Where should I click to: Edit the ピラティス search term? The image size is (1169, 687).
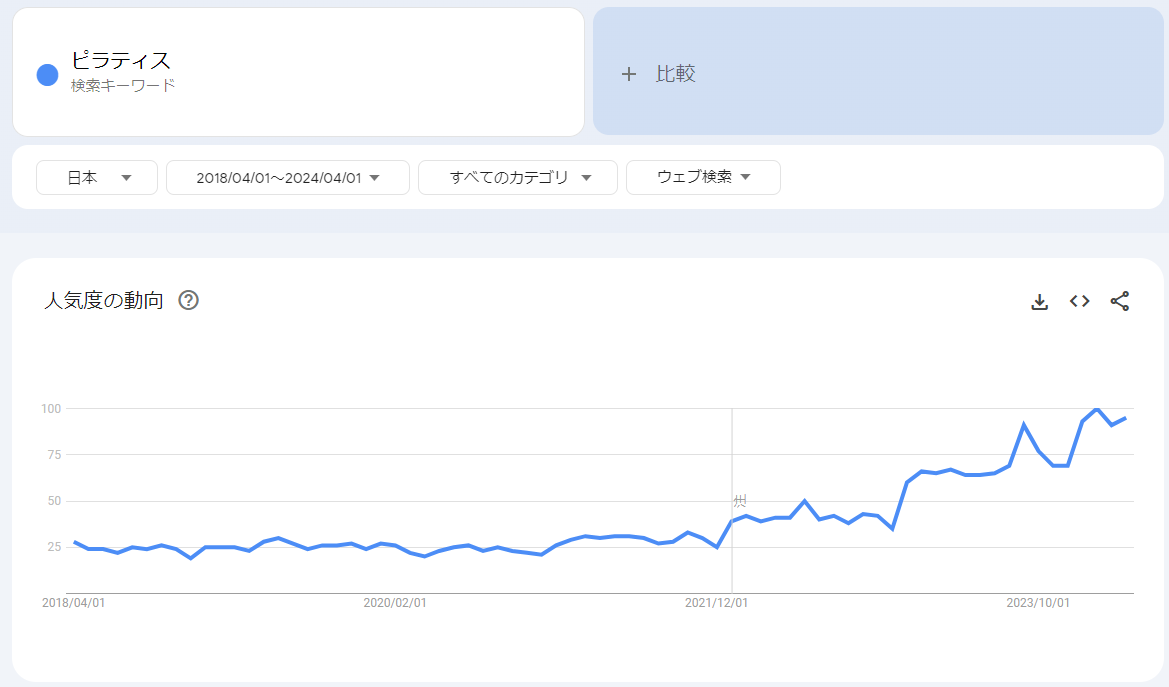click(x=121, y=61)
